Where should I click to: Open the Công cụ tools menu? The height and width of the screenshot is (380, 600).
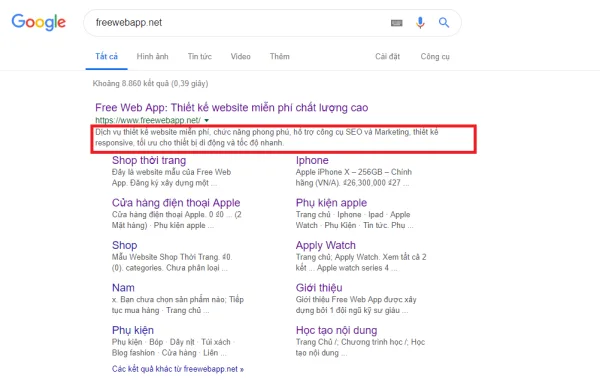coord(435,57)
